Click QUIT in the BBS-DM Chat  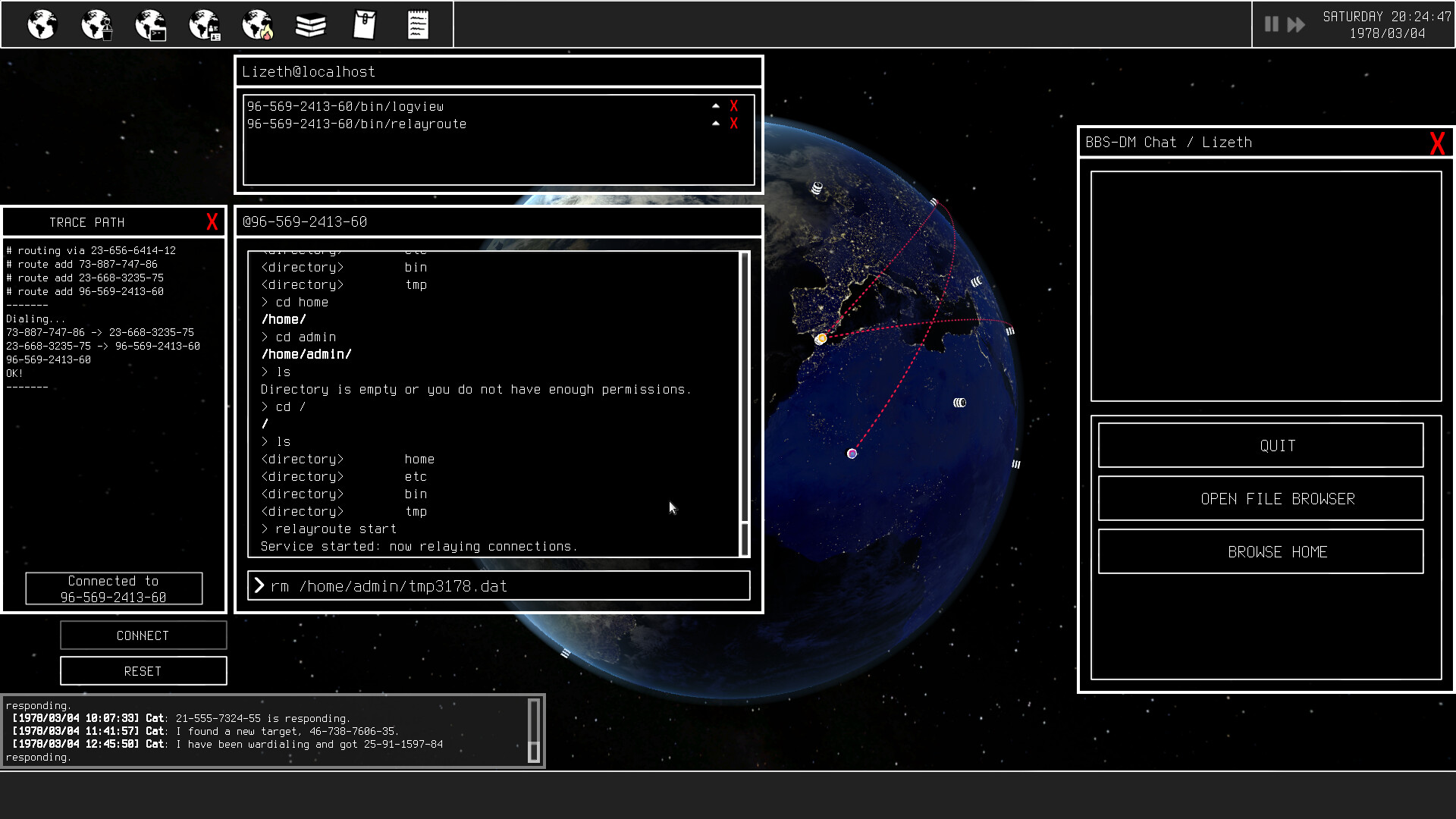pos(1260,446)
